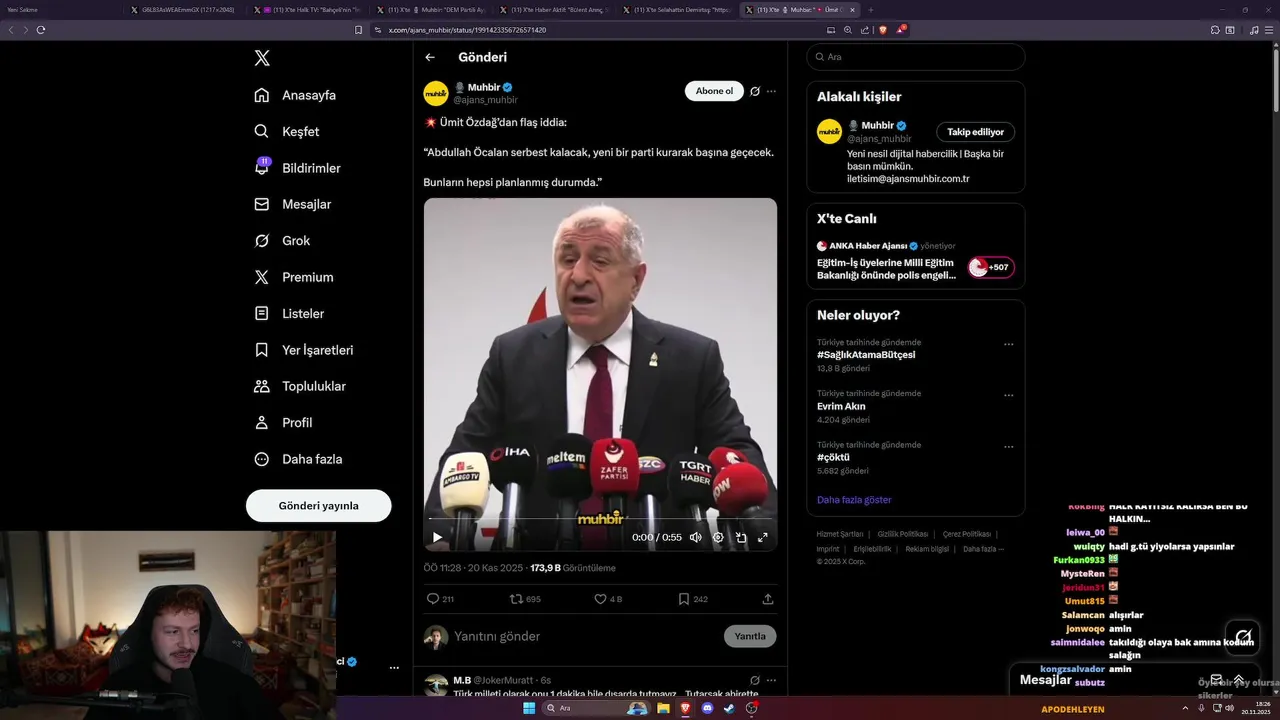1280x720 pixels.
Task: Go to Profil page
Action: pos(283,423)
